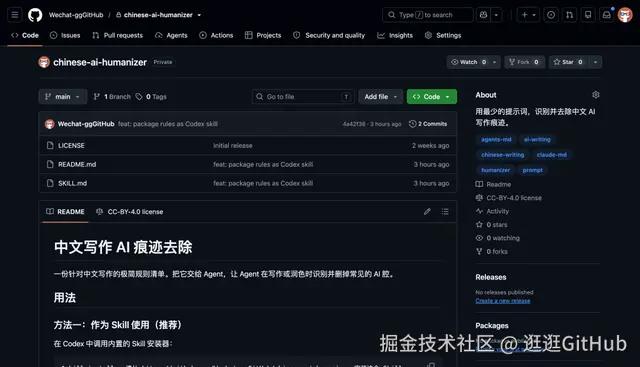640x367 pixels.
Task: Open the Projects tab
Action: coord(263,36)
